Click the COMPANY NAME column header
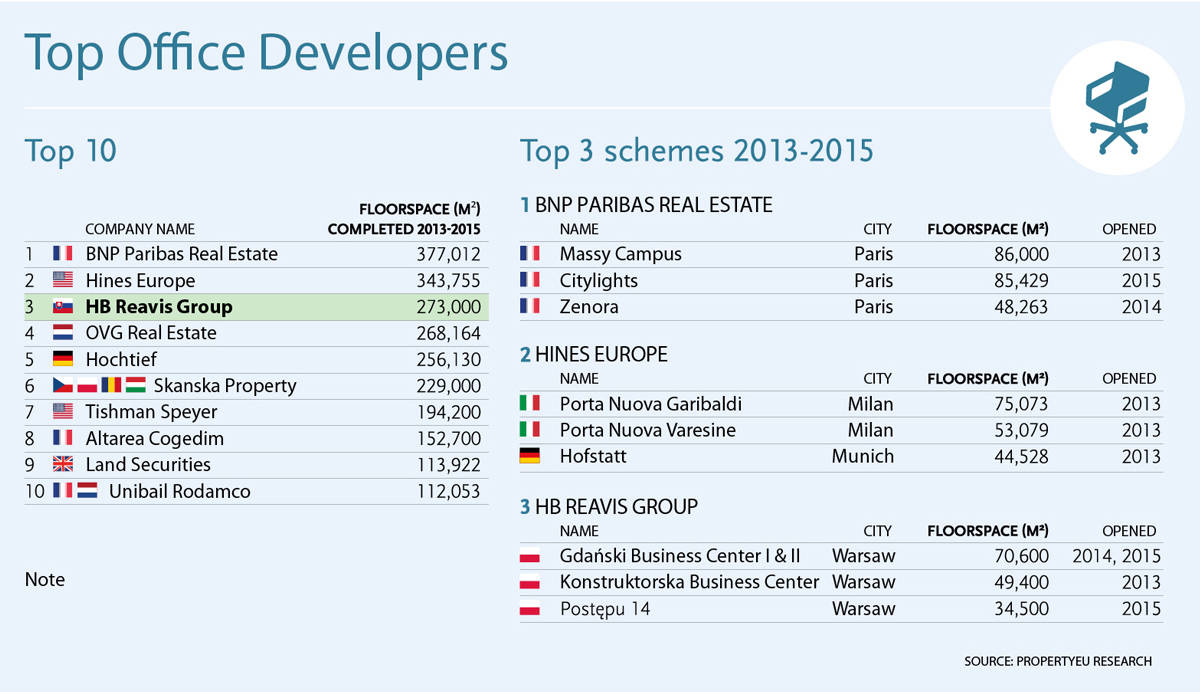 coord(140,229)
